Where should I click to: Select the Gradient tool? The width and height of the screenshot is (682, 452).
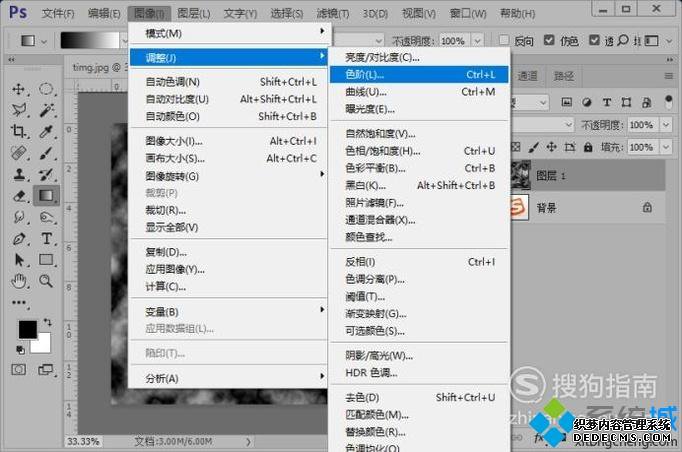click(x=46, y=196)
